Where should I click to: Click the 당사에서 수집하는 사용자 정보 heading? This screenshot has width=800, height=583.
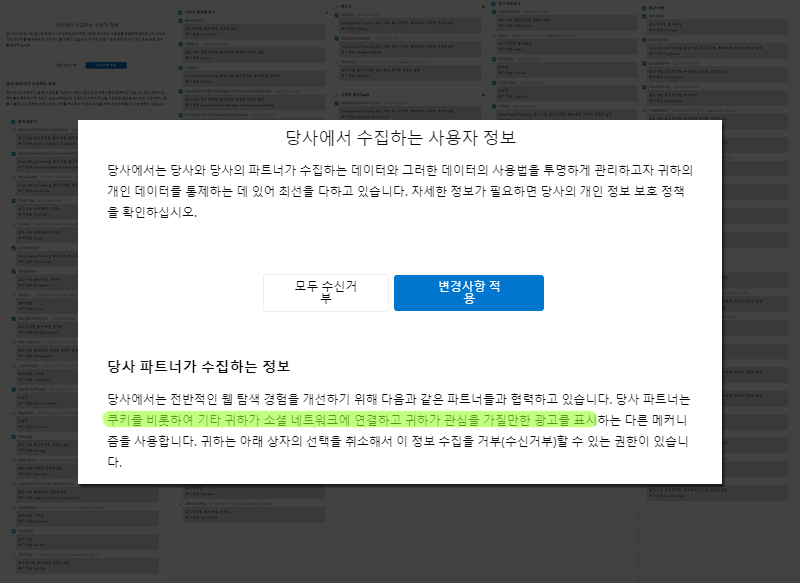(x=400, y=137)
